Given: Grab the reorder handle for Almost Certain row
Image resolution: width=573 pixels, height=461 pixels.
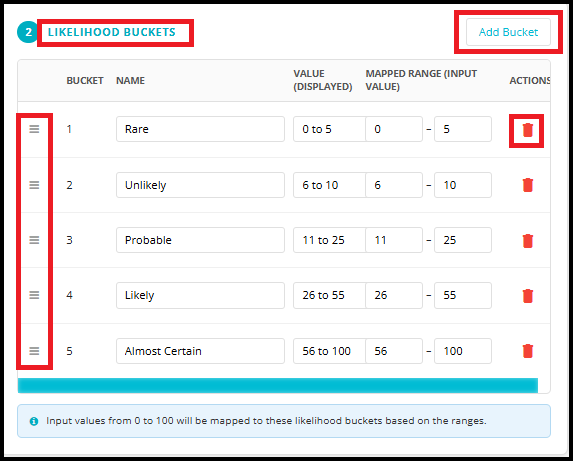Looking at the screenshot, I should (34, 351).
